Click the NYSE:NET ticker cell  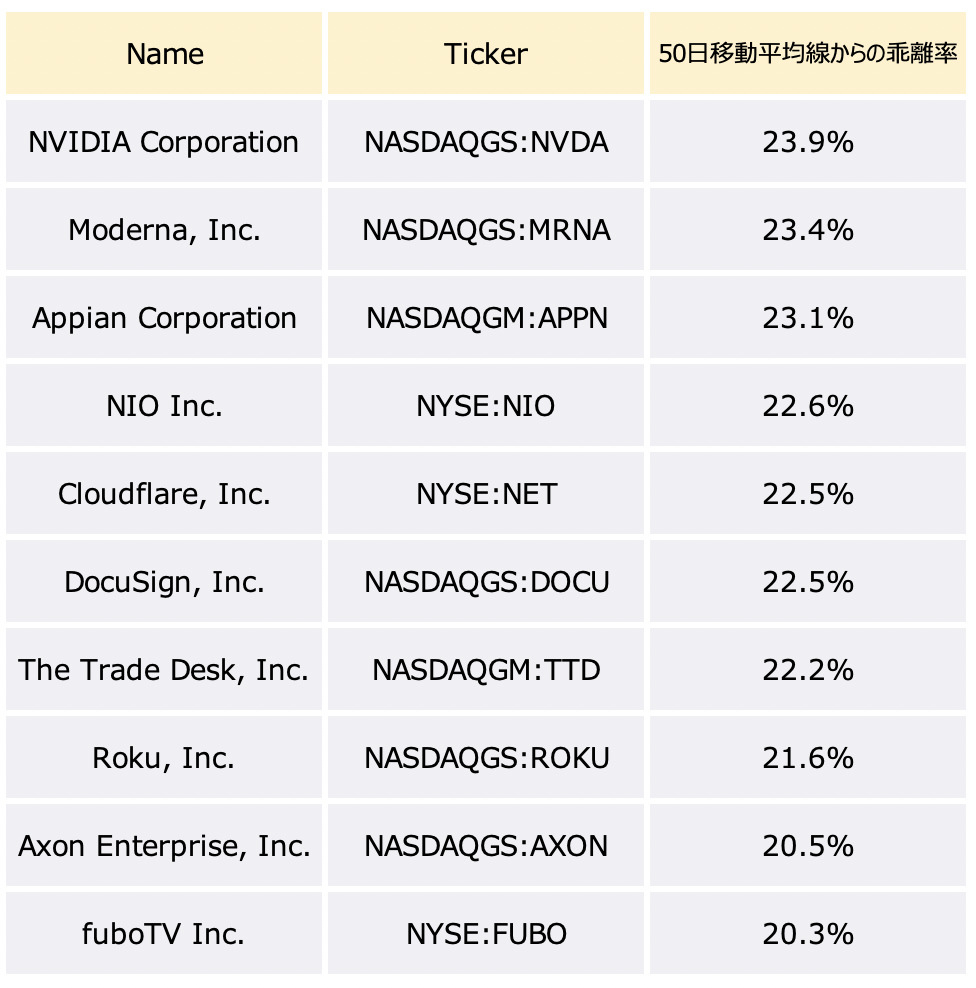point(486,493)
